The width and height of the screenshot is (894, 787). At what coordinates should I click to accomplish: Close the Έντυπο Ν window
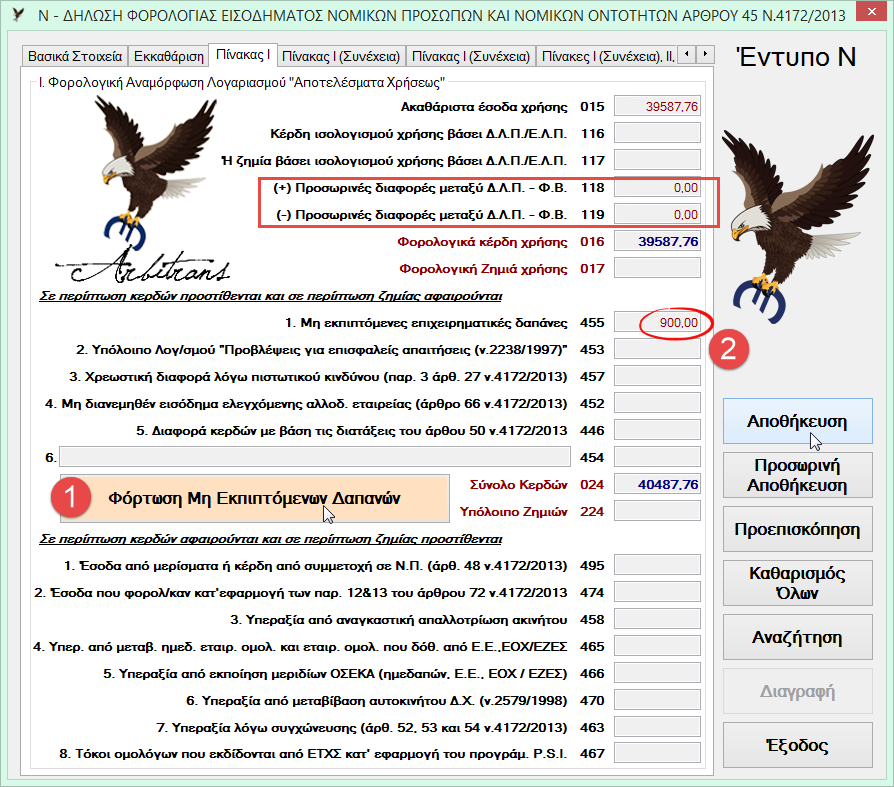point(871,11)
